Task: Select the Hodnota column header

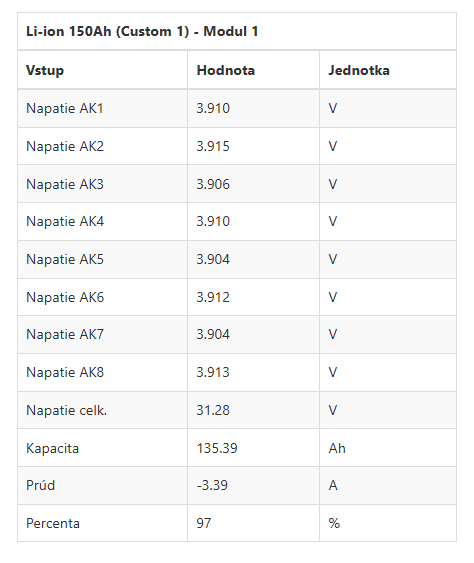Action: (226, 70)
